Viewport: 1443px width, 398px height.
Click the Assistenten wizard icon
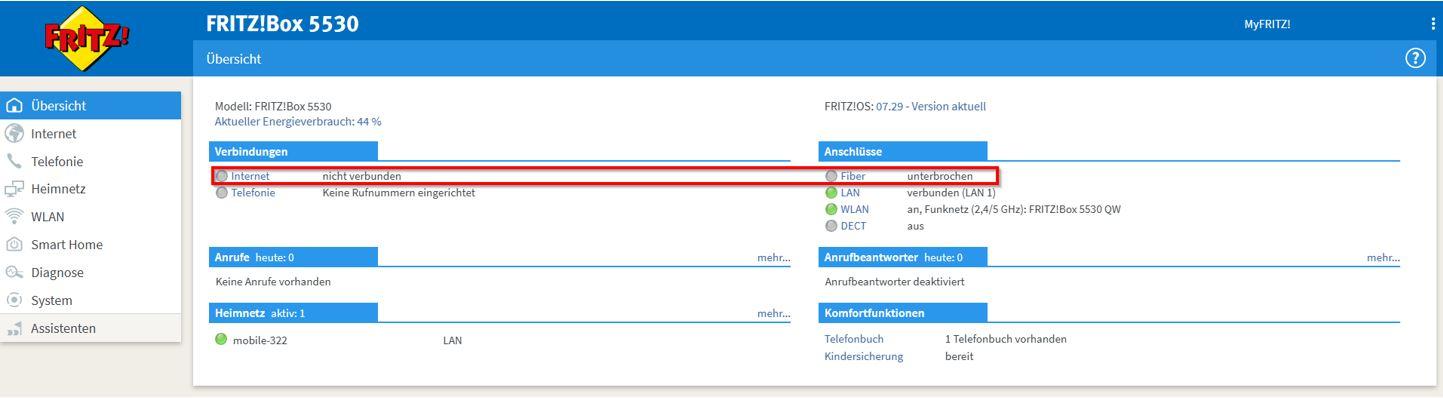[15, 328]
